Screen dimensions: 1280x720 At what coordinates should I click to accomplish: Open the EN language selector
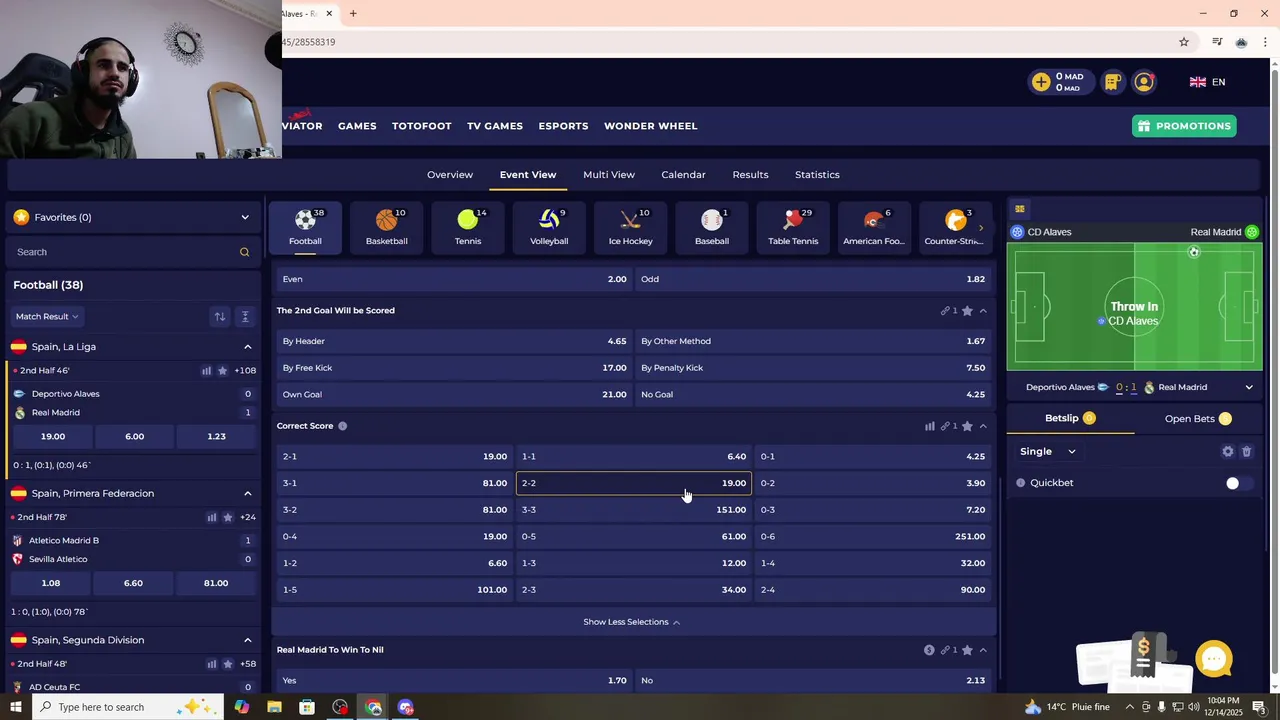[x=1208, y=82]
